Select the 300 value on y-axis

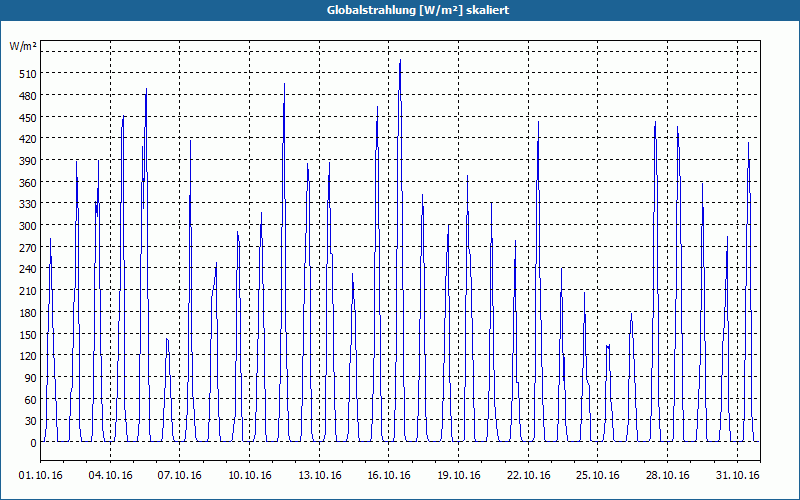[x=28, y=226]
